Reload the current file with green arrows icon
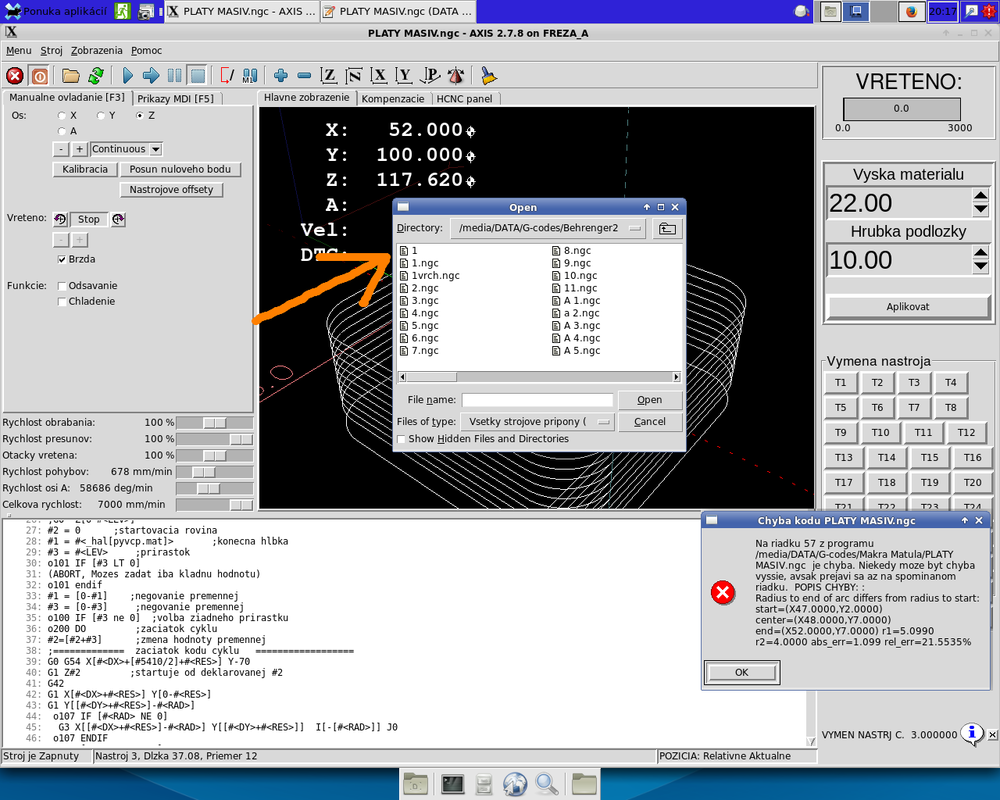The image size is (1000, 800). (96, 75)
